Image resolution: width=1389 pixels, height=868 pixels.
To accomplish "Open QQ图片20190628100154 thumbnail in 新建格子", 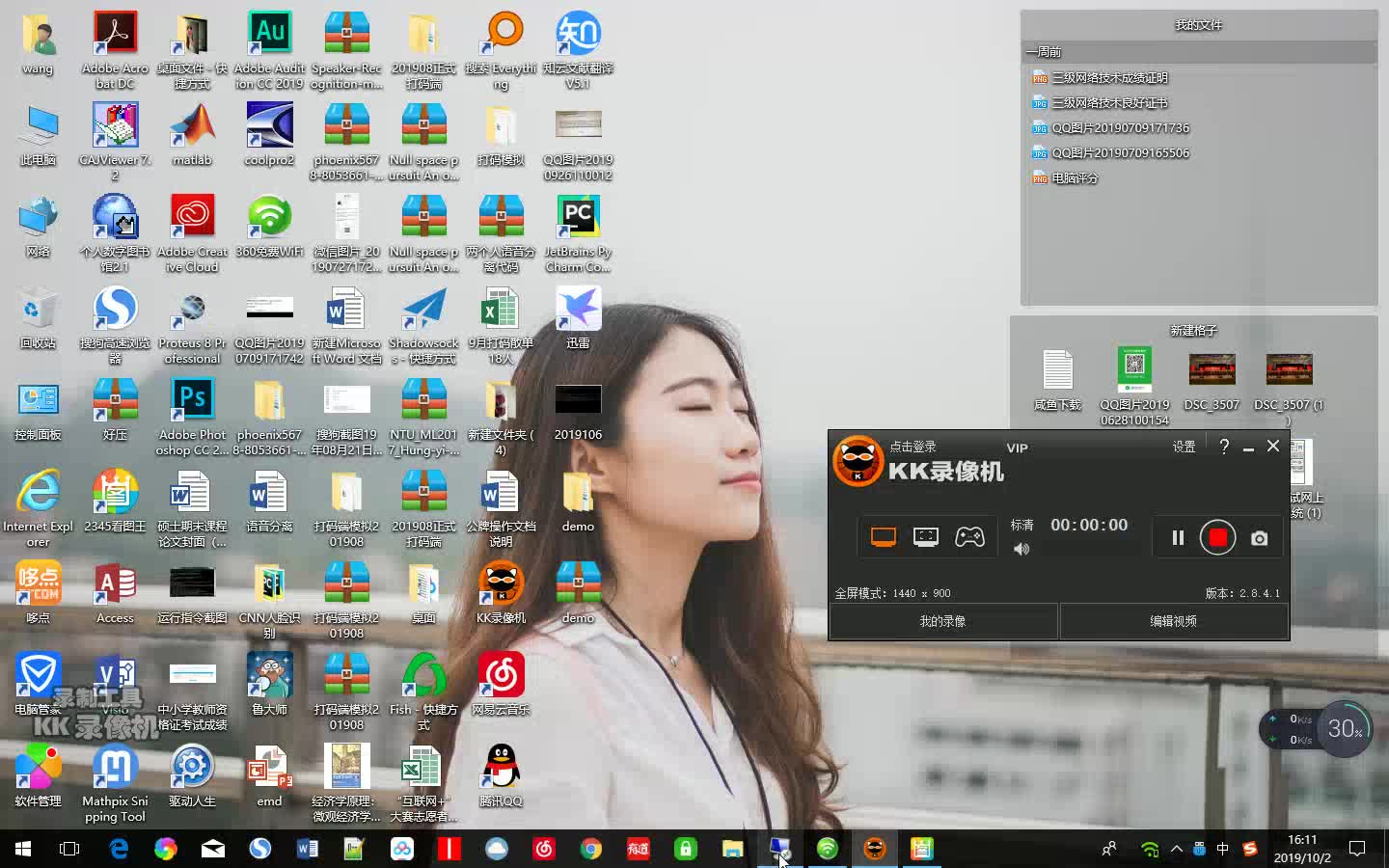I will (x=1134, y=387).
